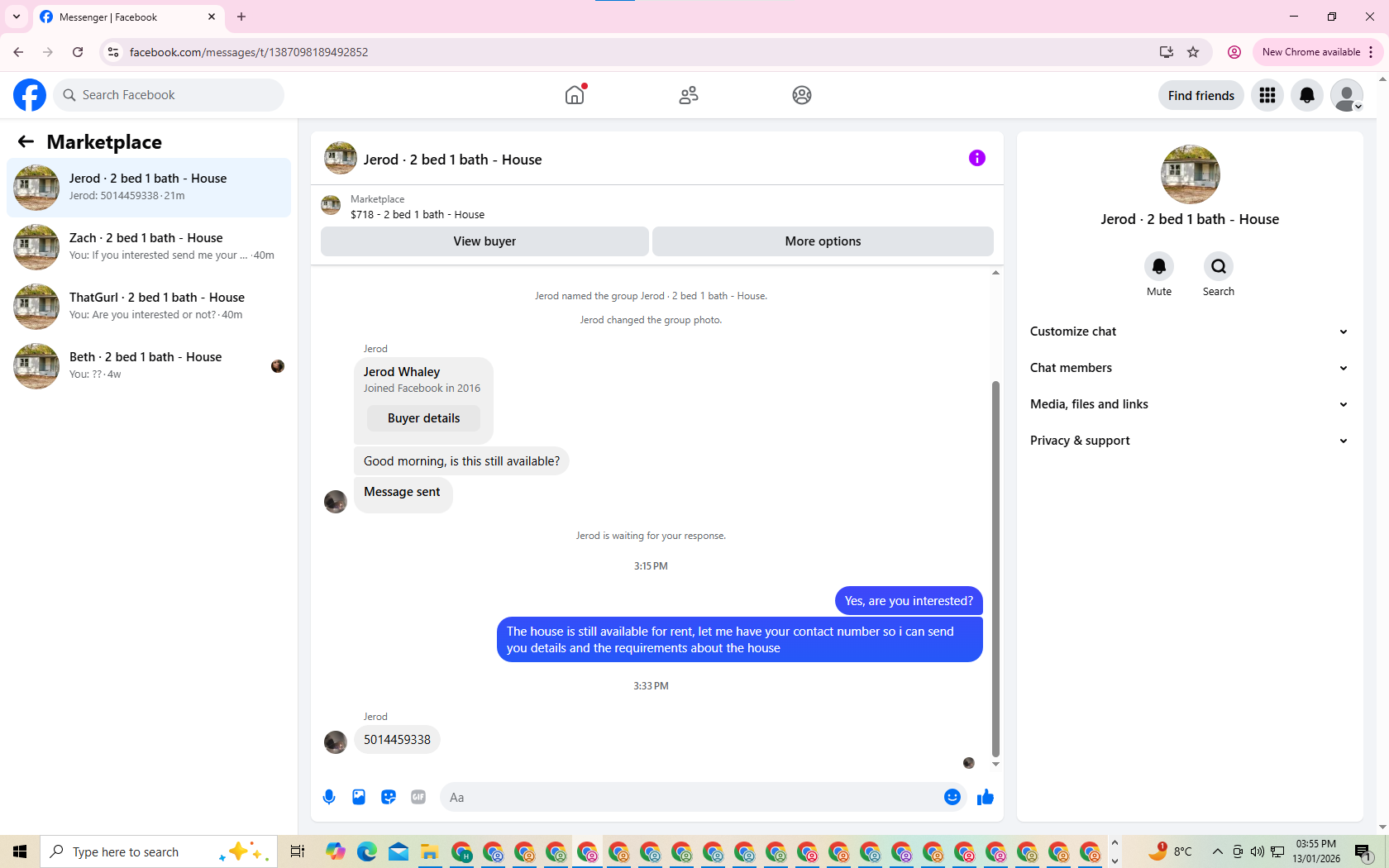The image size is (1389, 868).
Task: Open Zach 2 bed 1 bath conversation
Action: tap(149, 247)
